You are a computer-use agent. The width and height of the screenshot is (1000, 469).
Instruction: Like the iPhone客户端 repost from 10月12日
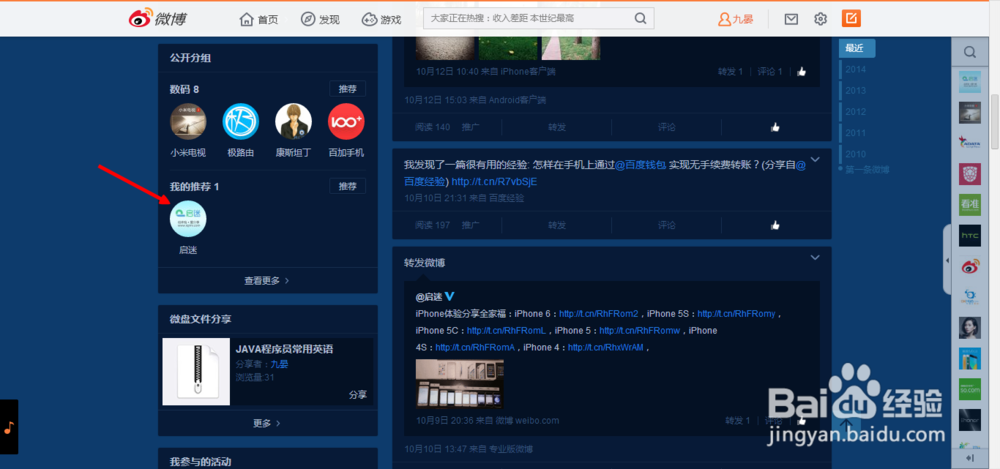pyautogui.click(x=802, y=71)
